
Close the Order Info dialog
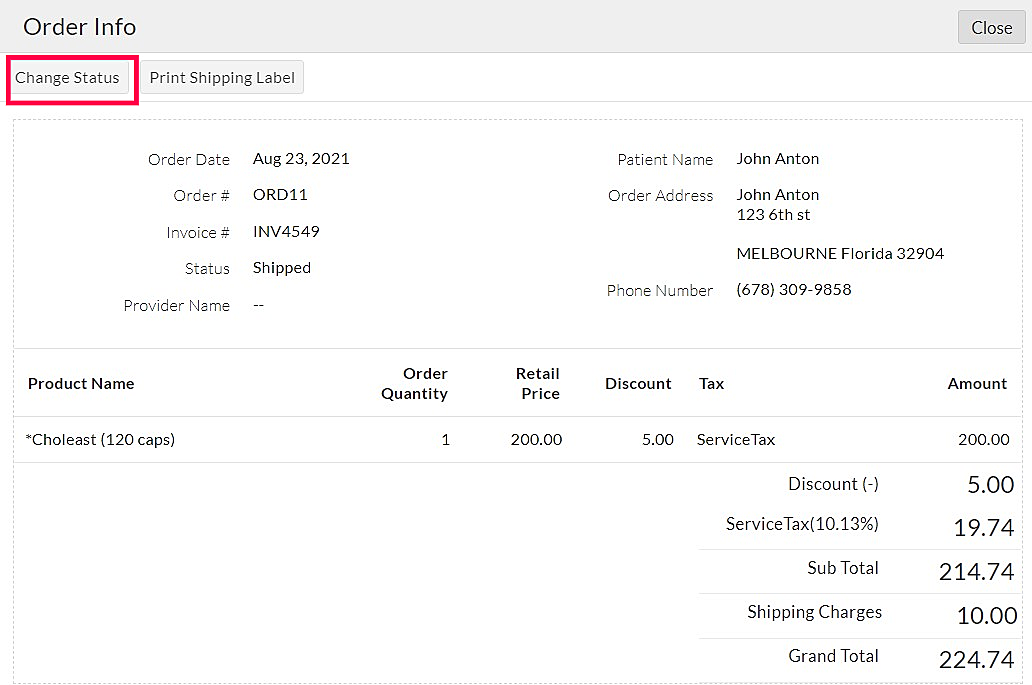pyautogui.click(x=991, y=28)
